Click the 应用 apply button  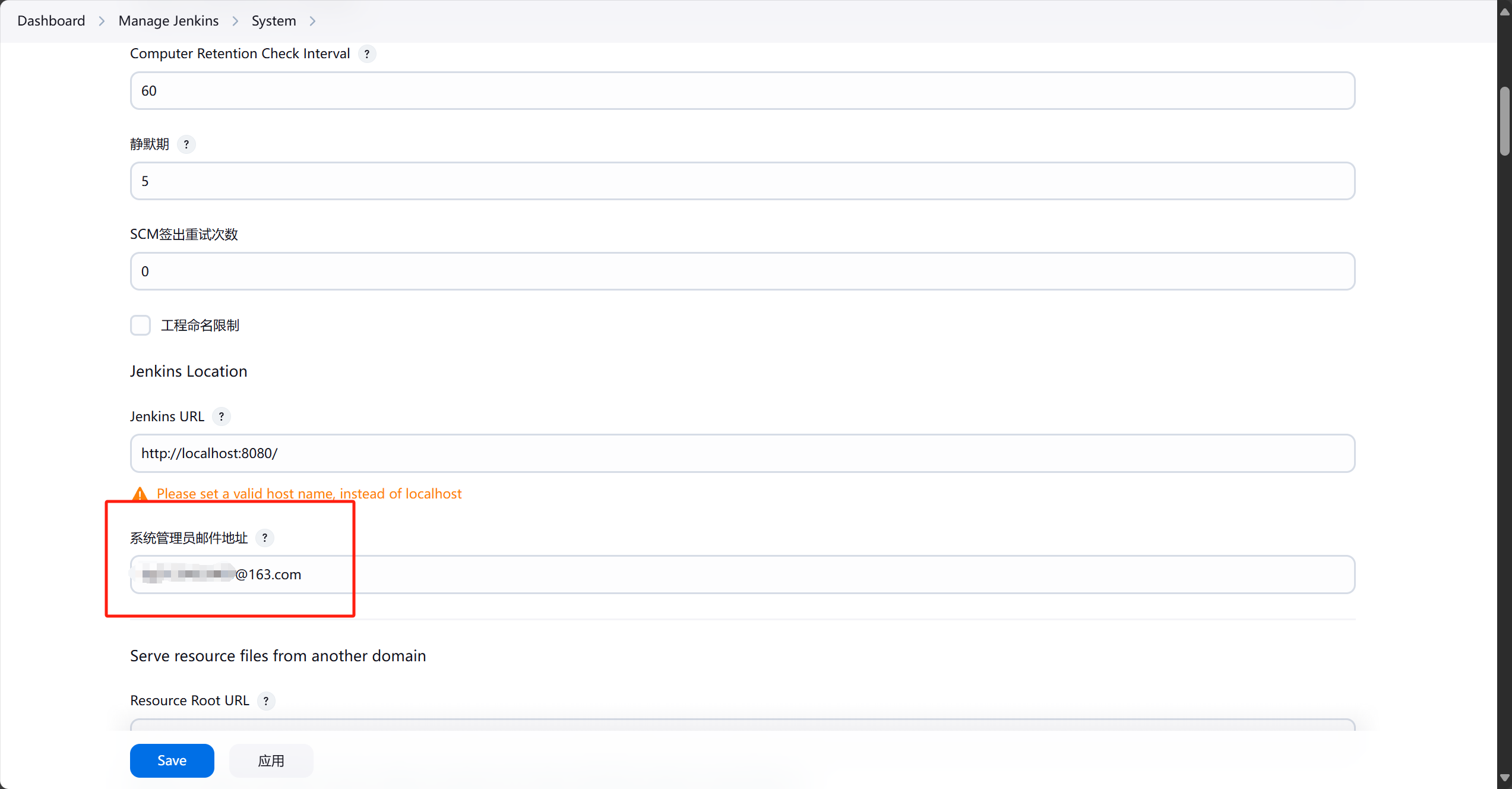[x=271, y=760]
